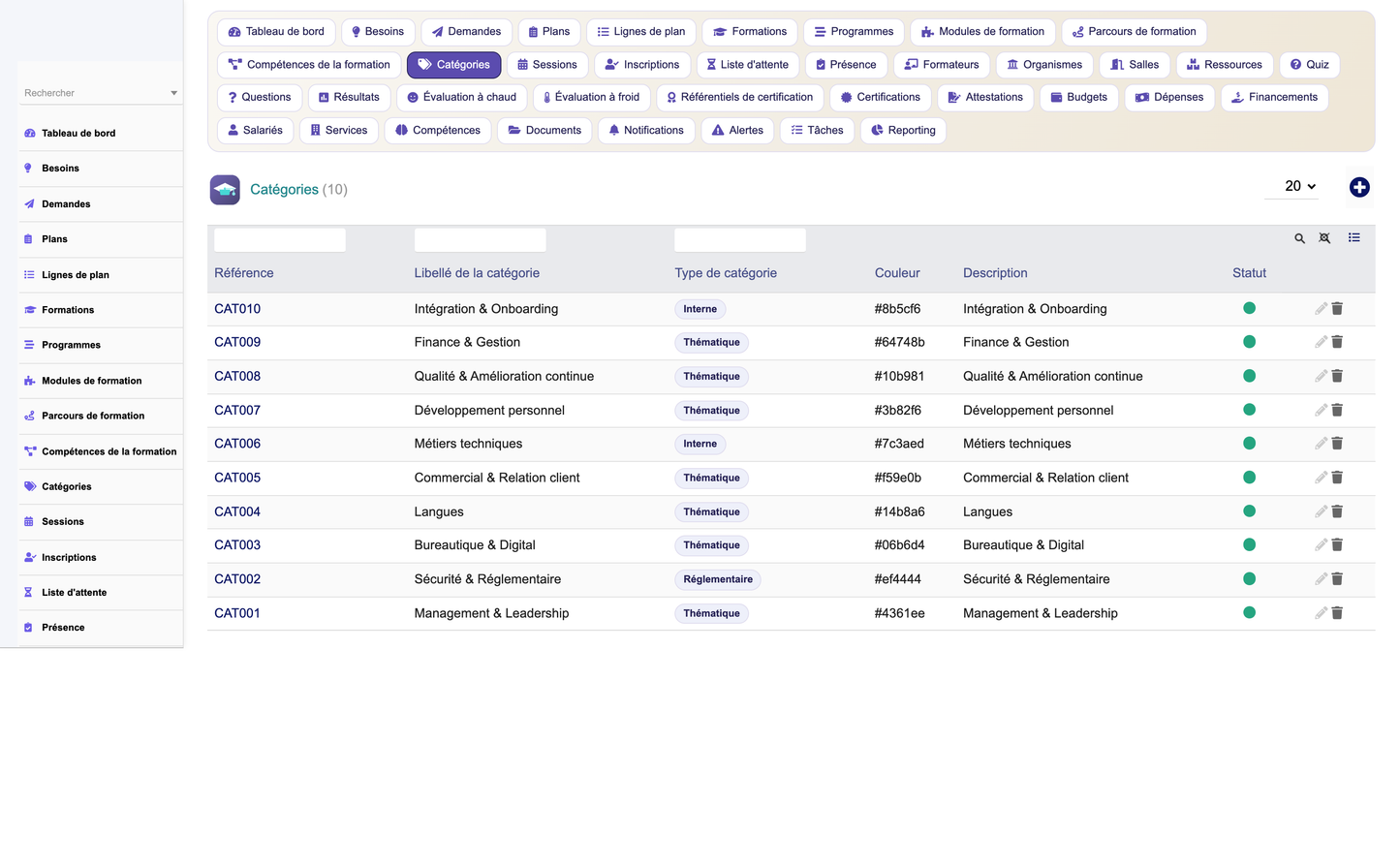Delete CAT001 Management & Leadership trash icon
The height and width of the screenshot is (866, 1400).
(x=1337, y=612)
